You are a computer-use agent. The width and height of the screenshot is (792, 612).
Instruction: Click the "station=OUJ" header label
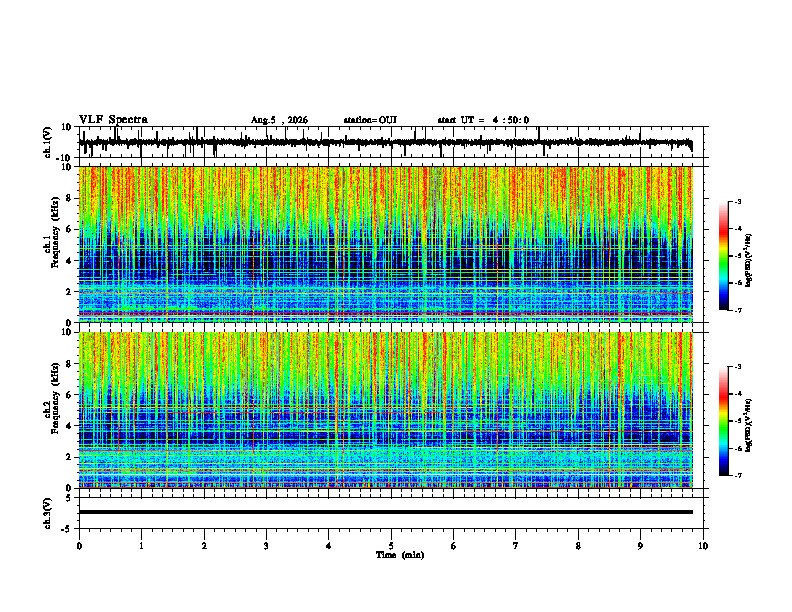pyautogui.click(x=370, y=120)
